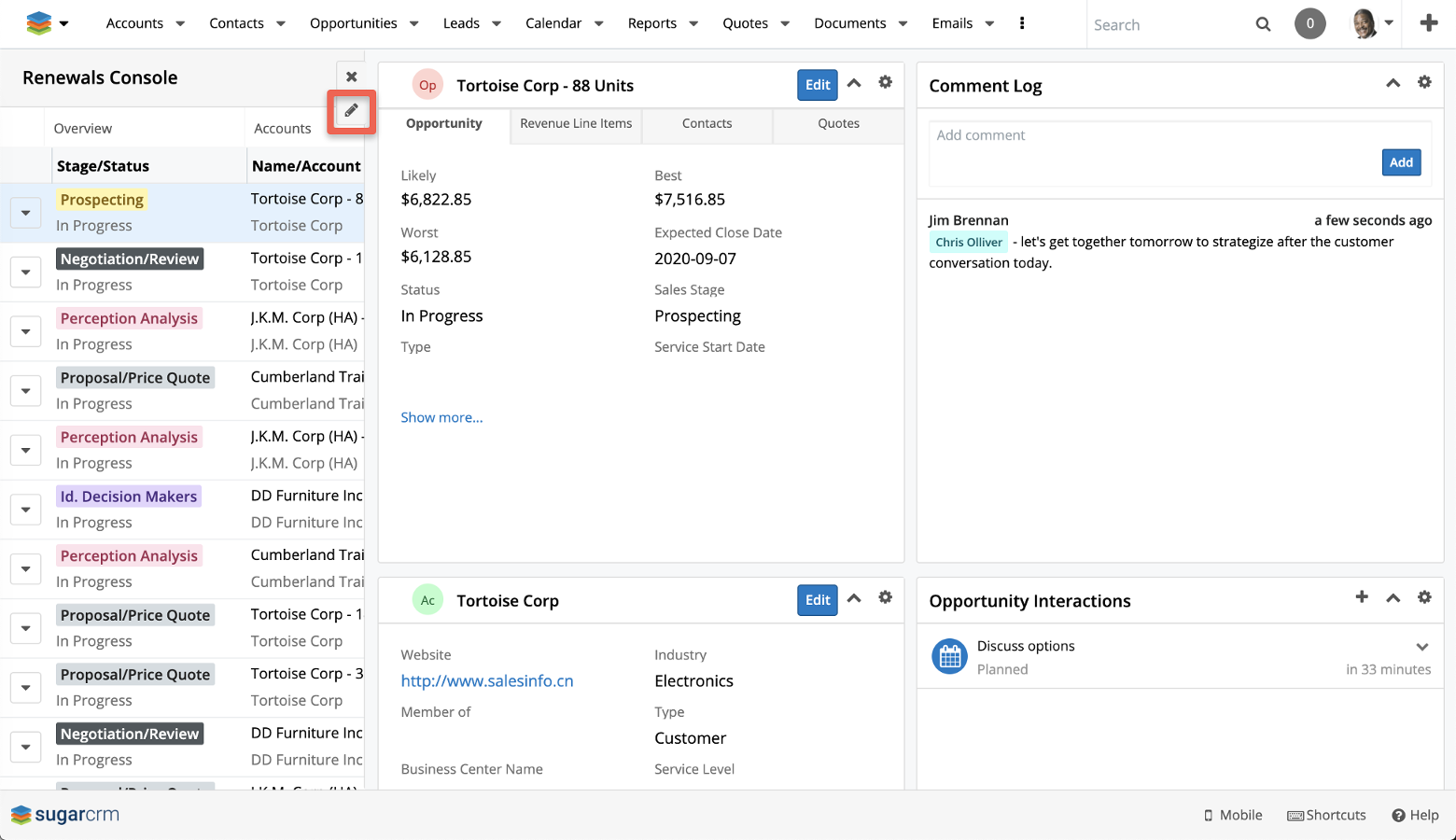Click the quick create plus icon
This screenshot has width=1456, height=840.
coord(1428,23)
